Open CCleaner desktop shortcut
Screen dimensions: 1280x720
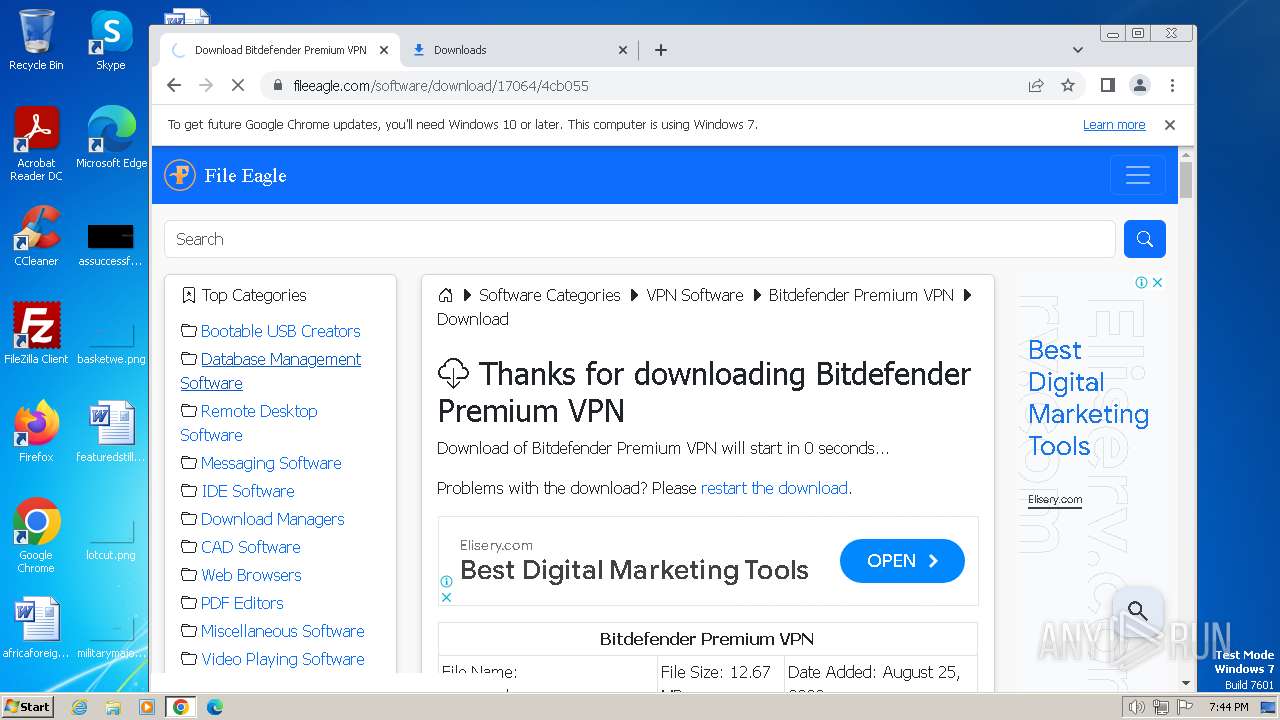point(36,236)
